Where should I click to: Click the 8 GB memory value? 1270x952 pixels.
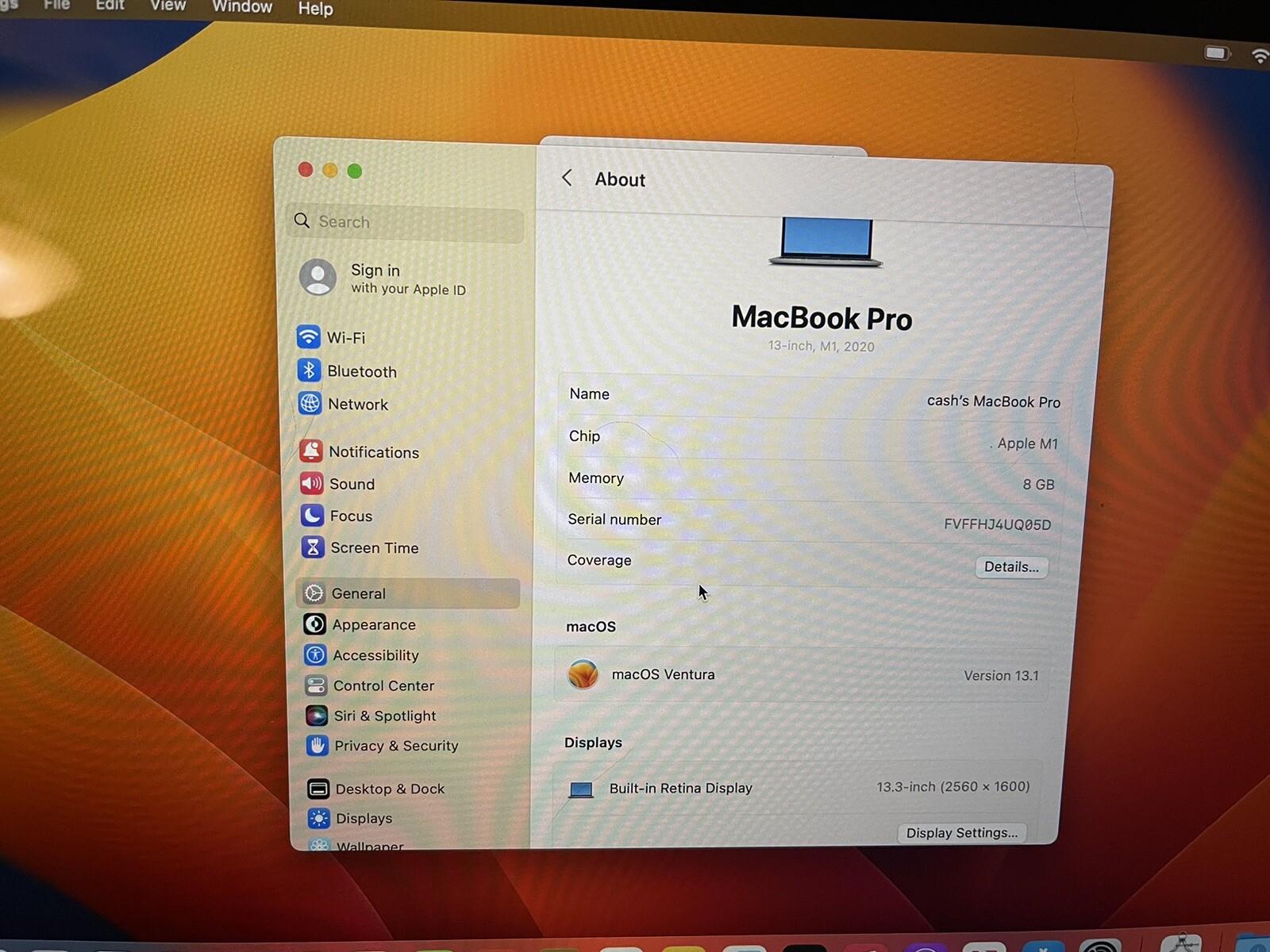point(1038,484)
